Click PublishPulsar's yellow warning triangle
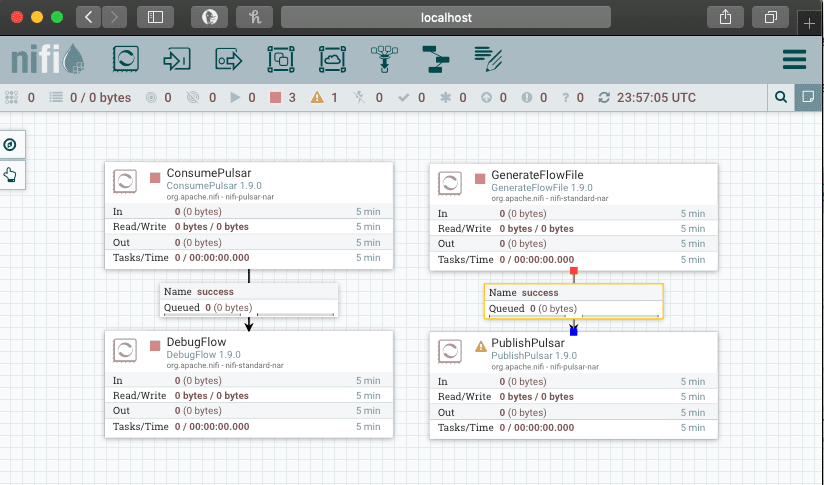 [x=480, y=346]
